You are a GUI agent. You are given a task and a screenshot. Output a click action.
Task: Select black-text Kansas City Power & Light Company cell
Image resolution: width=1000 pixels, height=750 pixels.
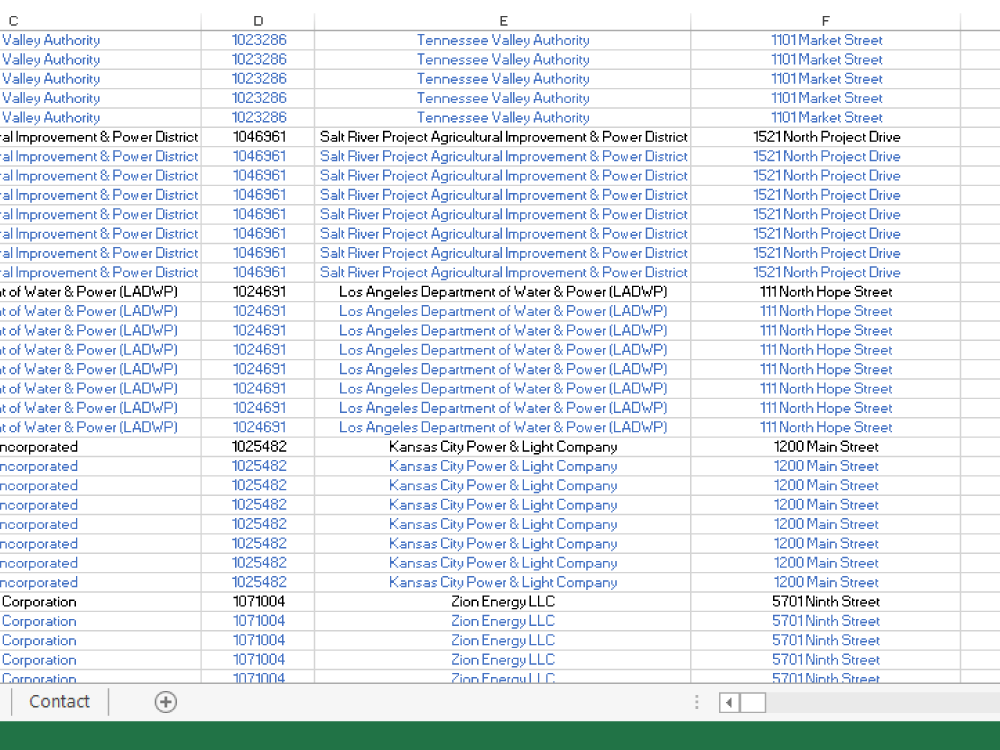point(503,446)
